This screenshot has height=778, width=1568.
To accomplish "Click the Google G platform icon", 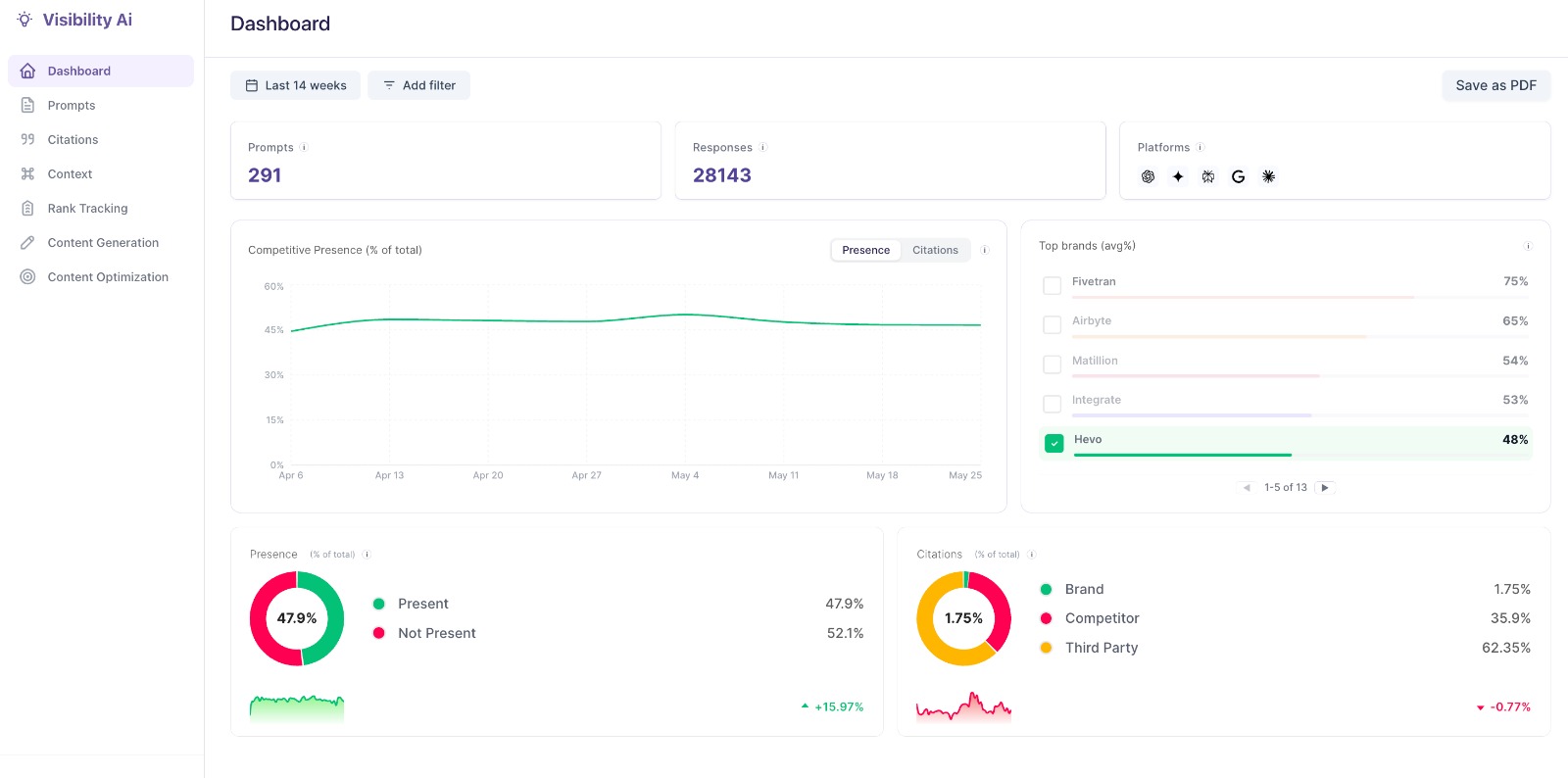I will coord(1239,176).
